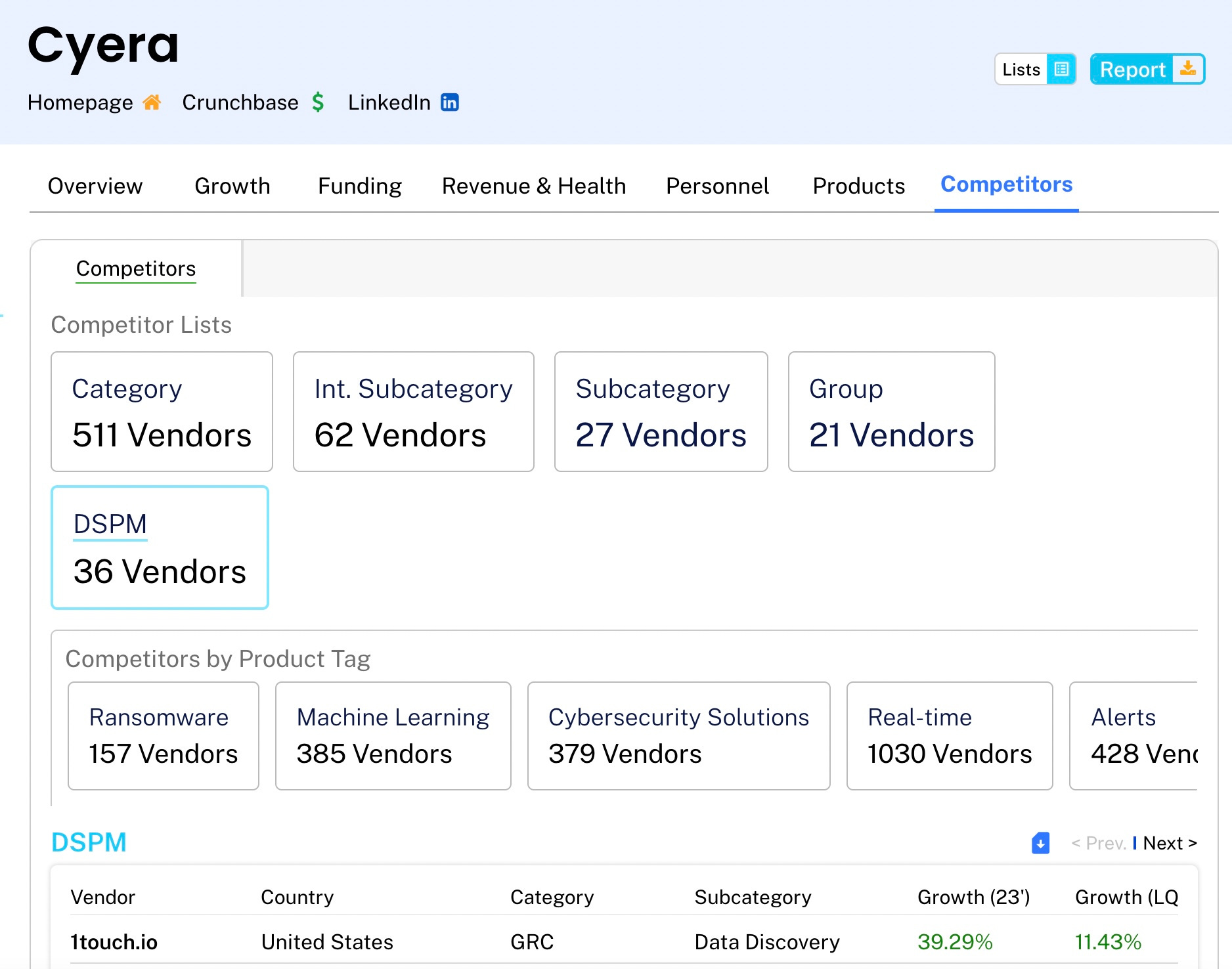Select the DSPM 36 Vendors card

point(160,548)
